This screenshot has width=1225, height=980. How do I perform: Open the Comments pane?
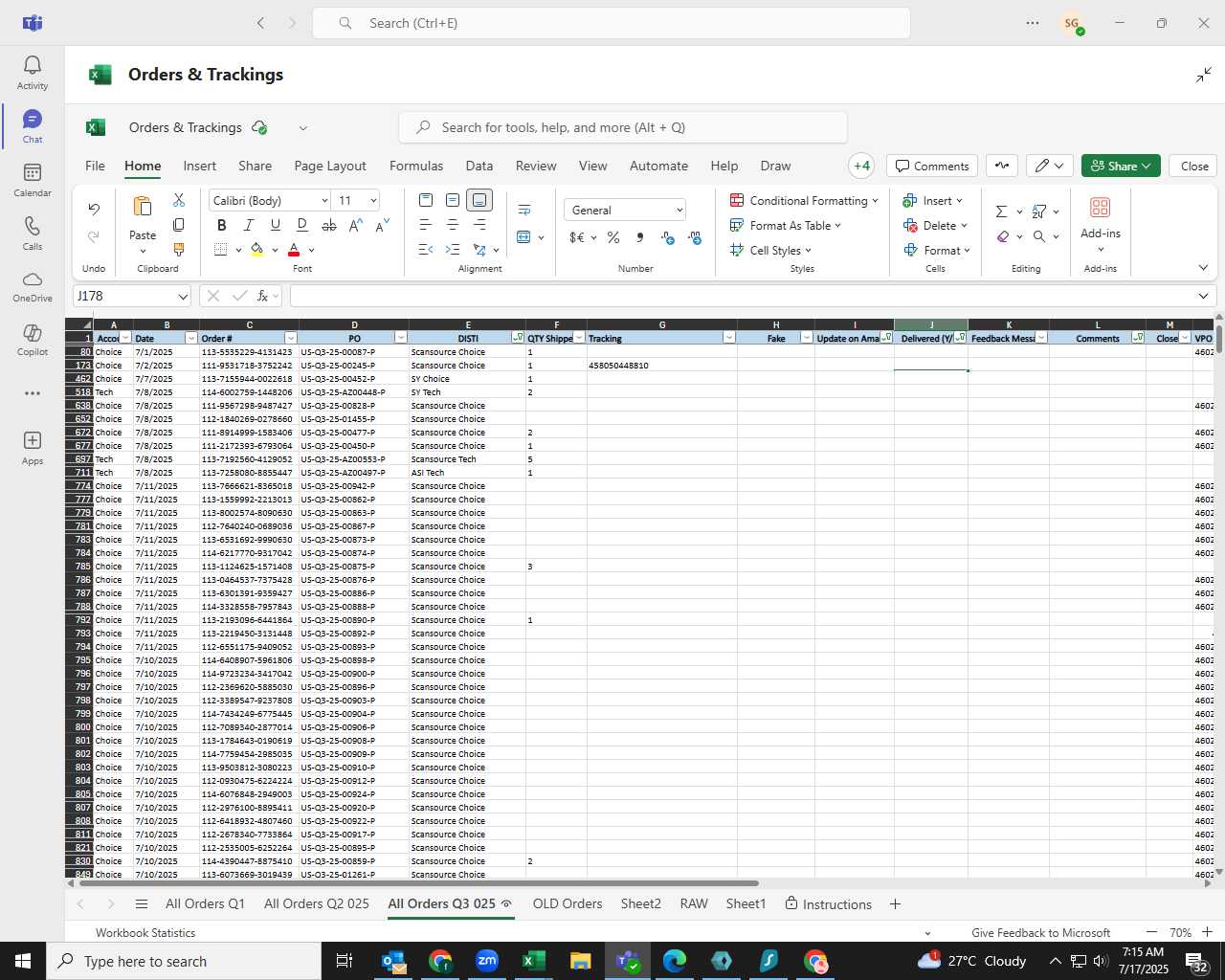pos(932,166)
